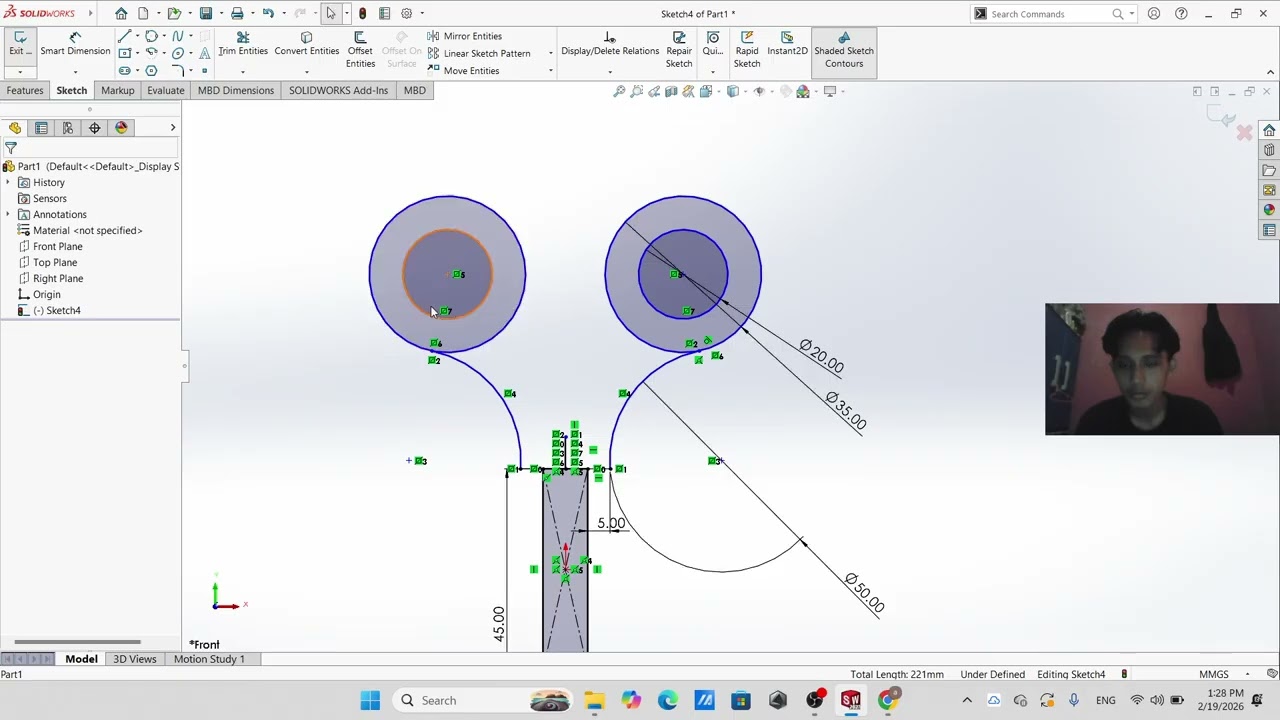Screen dimensions: 1280x720
Task: Expand the Annotations tree node
Action: 8,214
